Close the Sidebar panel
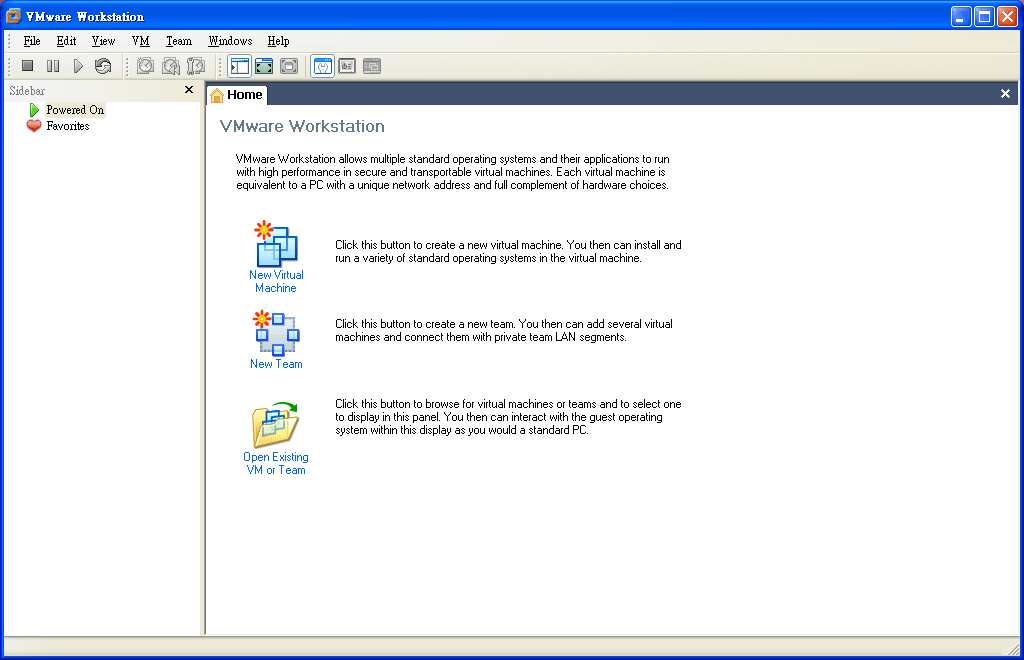Screen dimensions: 1024x660 click(x=189, y=89)
